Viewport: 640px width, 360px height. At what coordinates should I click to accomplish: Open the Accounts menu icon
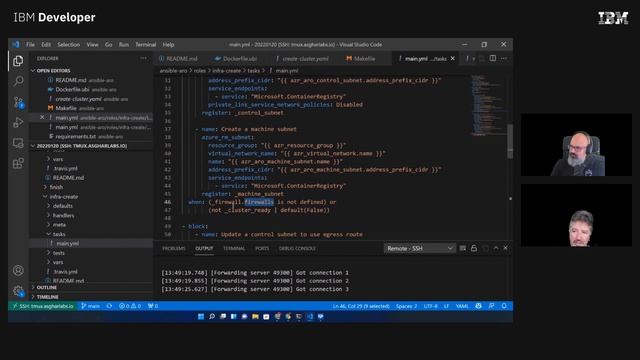(18, 270)
